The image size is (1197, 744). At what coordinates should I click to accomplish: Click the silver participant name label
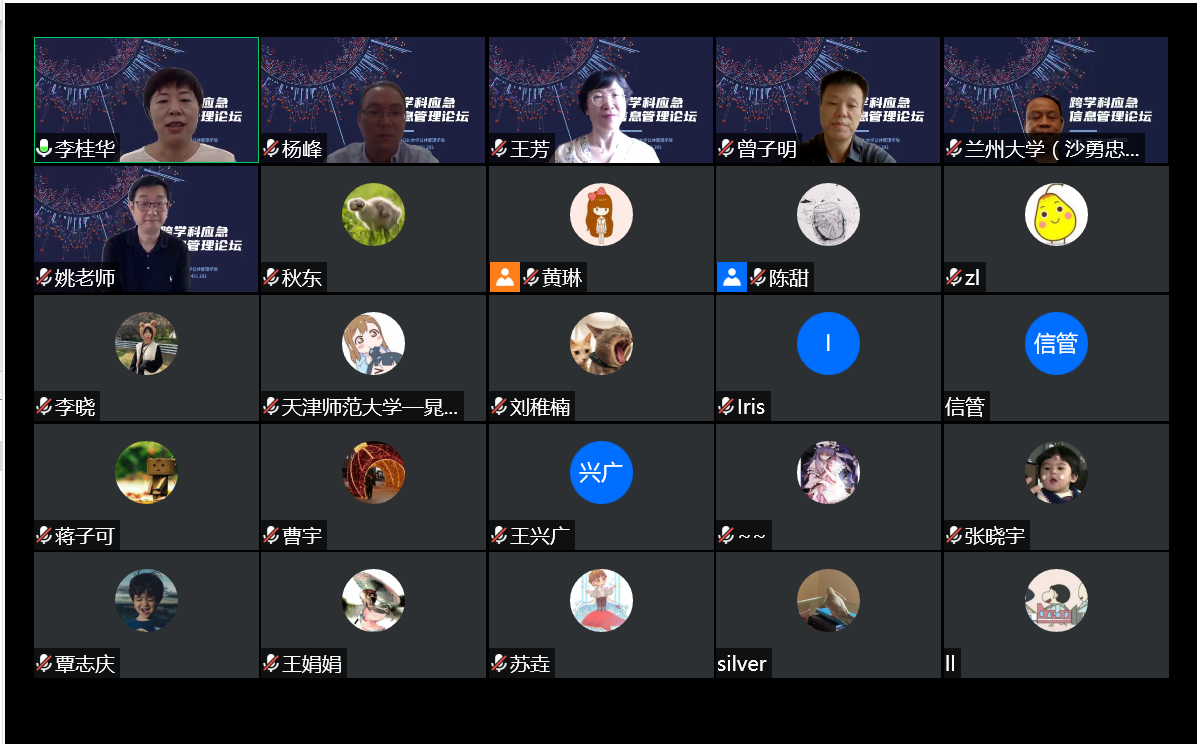[742, 663]
